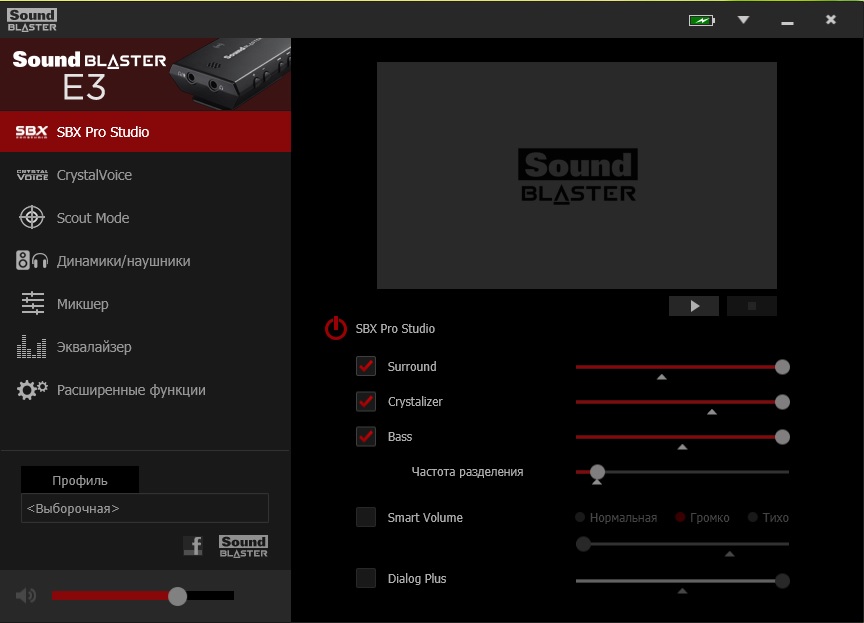This screenshot has width=864, height=623.
Task: Click the Crystalizer default marker triangle
Action: pos(712,412)
